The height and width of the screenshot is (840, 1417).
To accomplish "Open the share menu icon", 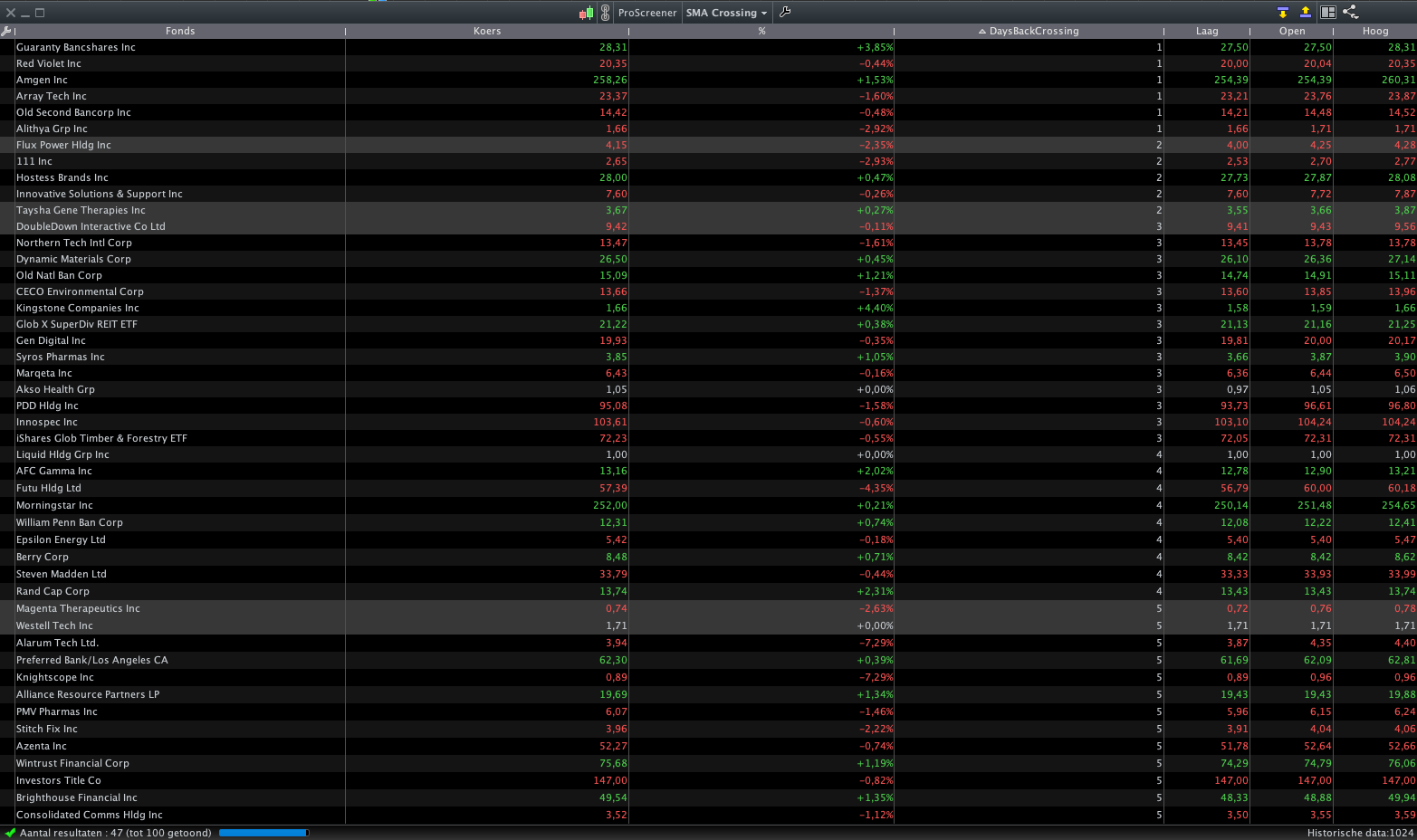I will [x=1350, y=13].
